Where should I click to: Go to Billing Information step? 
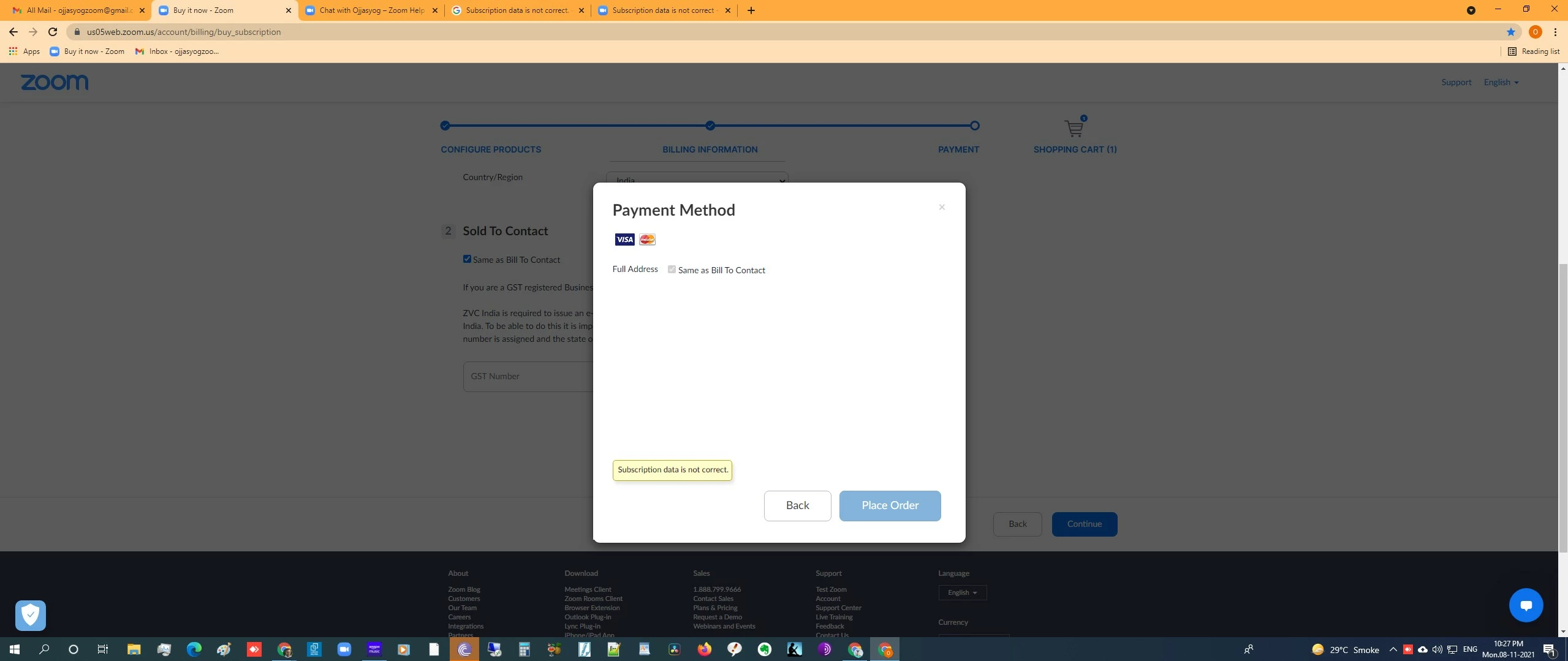(710, 149)
